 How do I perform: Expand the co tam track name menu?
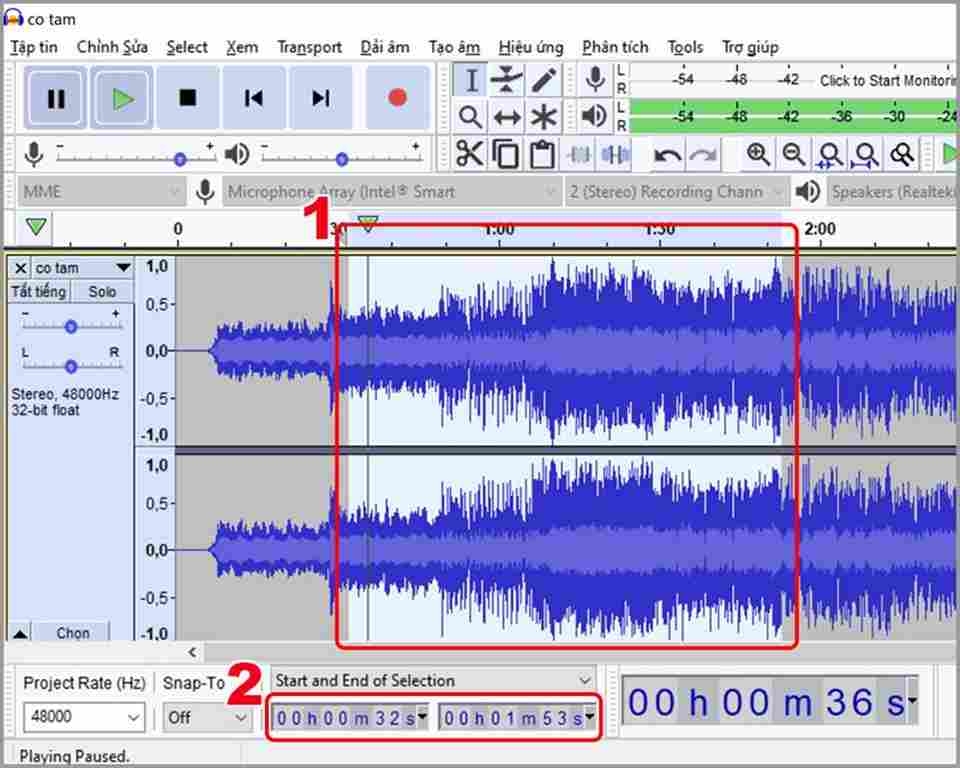pyautogui.click(x=124, y=267)
